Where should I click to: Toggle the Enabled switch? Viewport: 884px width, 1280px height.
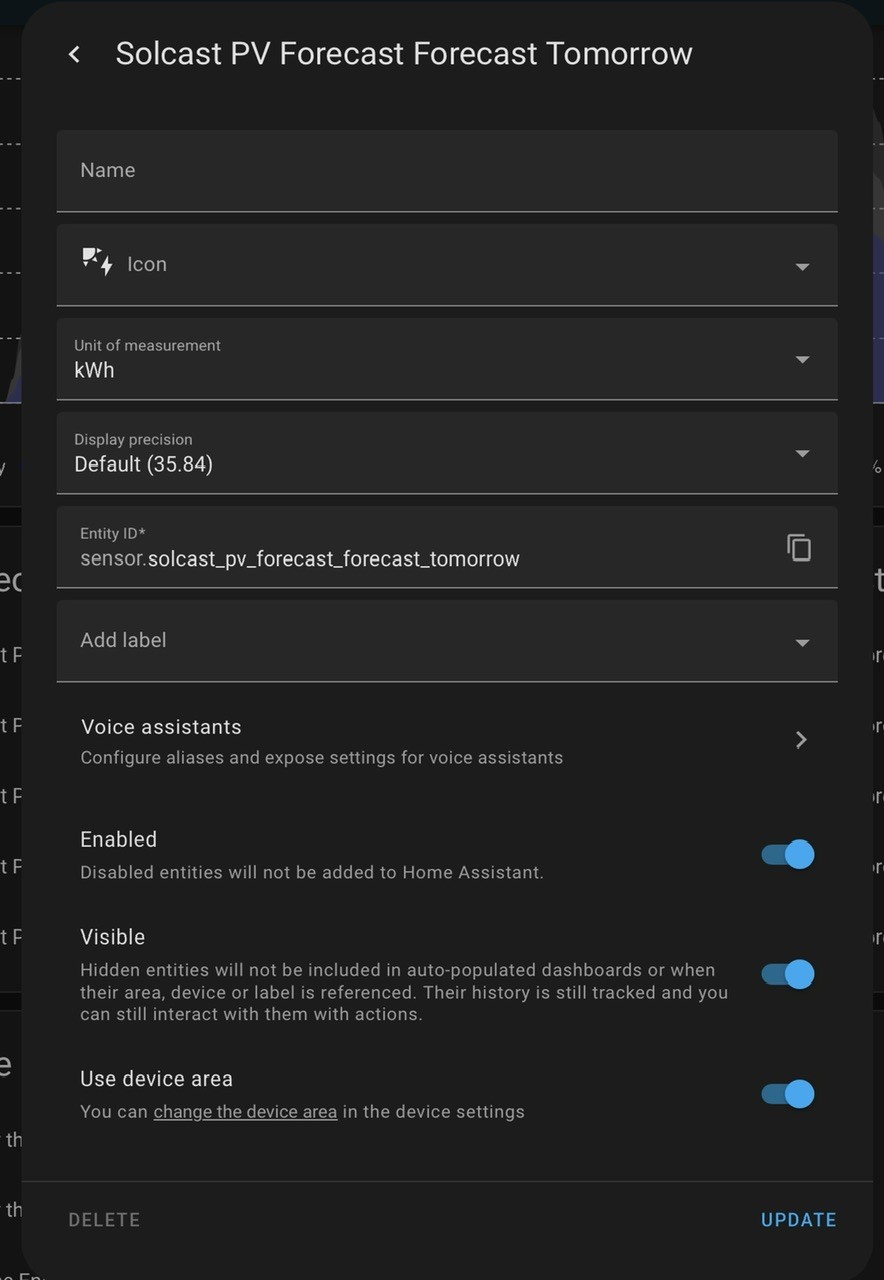788,855
